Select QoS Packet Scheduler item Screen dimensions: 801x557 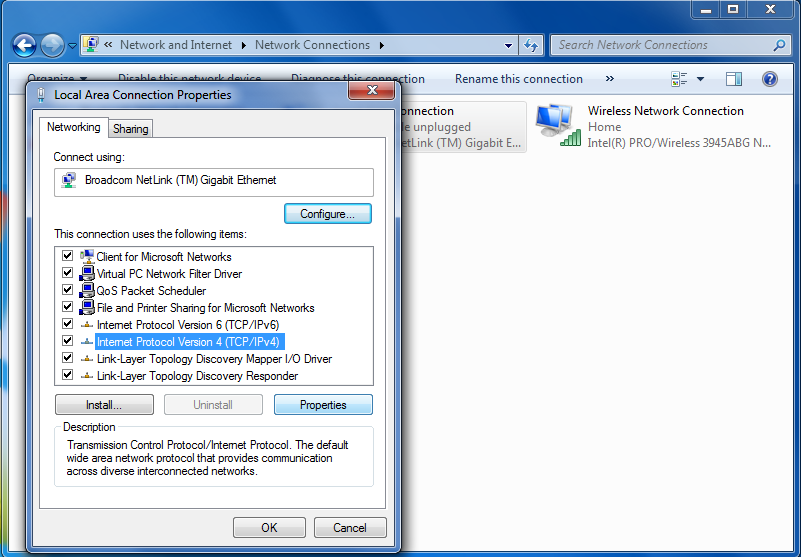151,291
